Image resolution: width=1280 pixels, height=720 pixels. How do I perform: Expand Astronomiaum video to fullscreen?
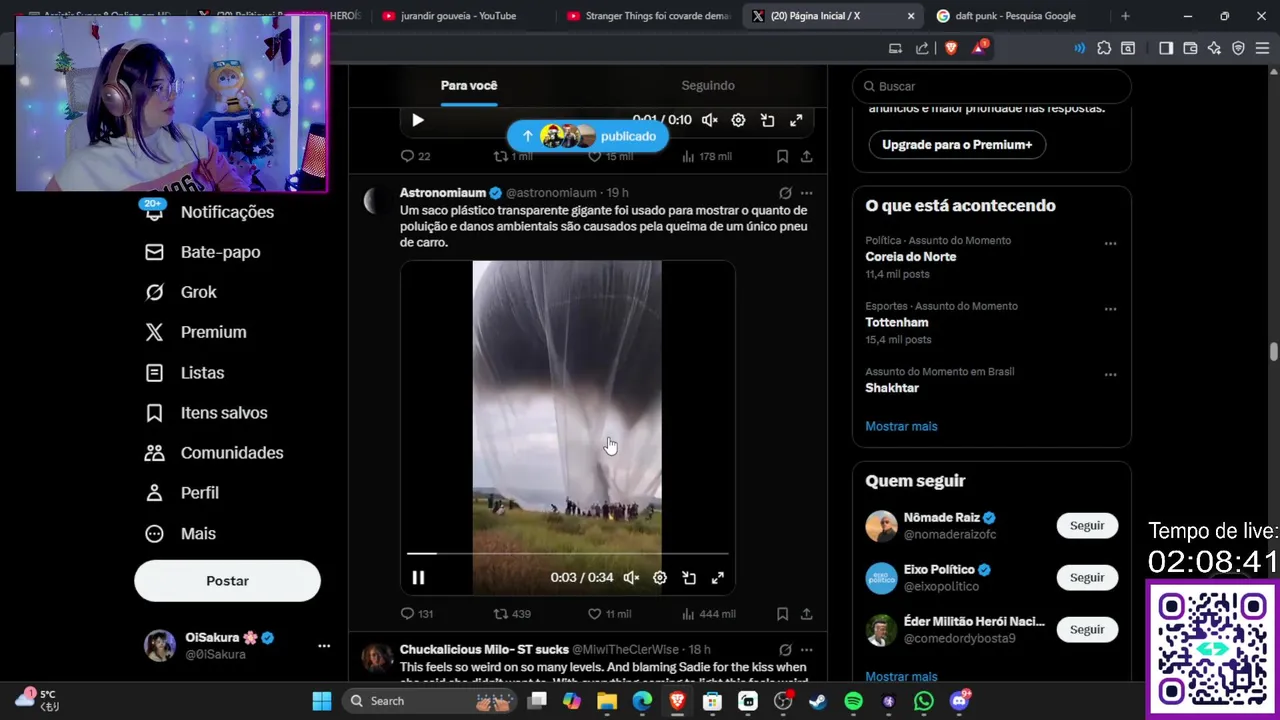coord(717,577)
